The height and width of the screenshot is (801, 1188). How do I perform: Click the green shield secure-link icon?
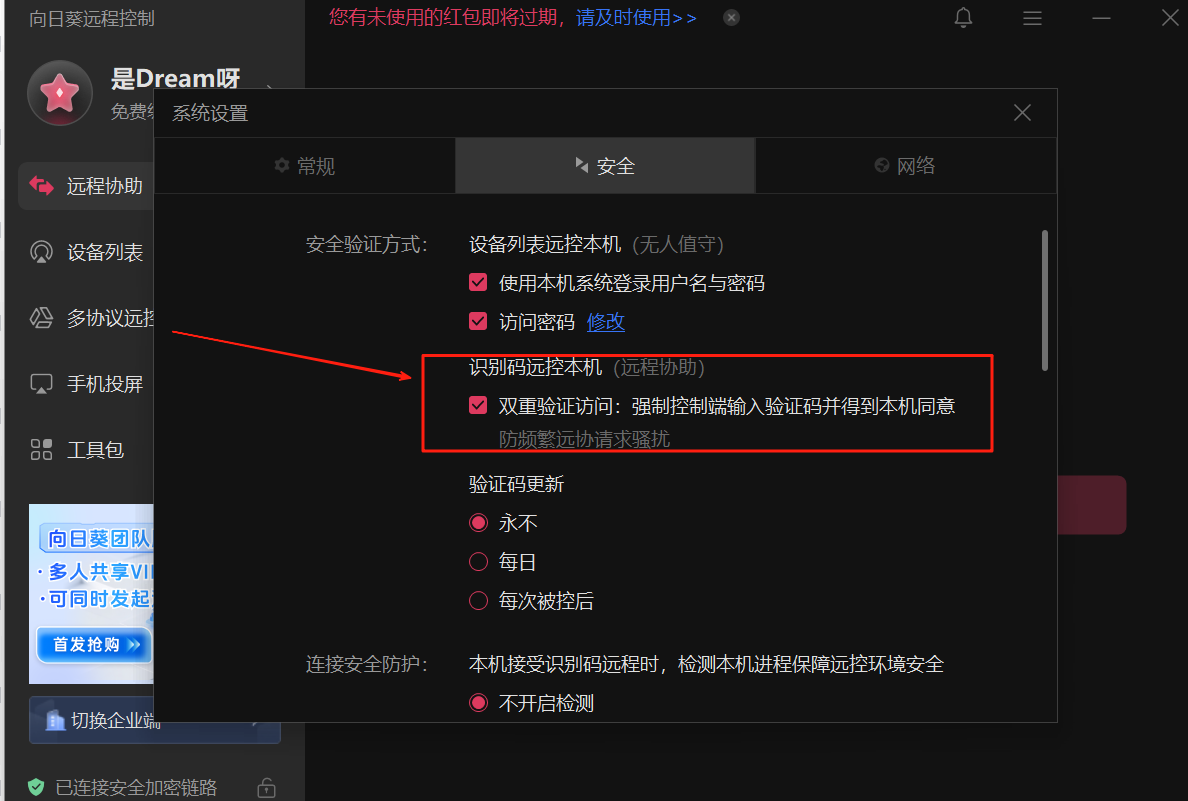pos(36,787)
